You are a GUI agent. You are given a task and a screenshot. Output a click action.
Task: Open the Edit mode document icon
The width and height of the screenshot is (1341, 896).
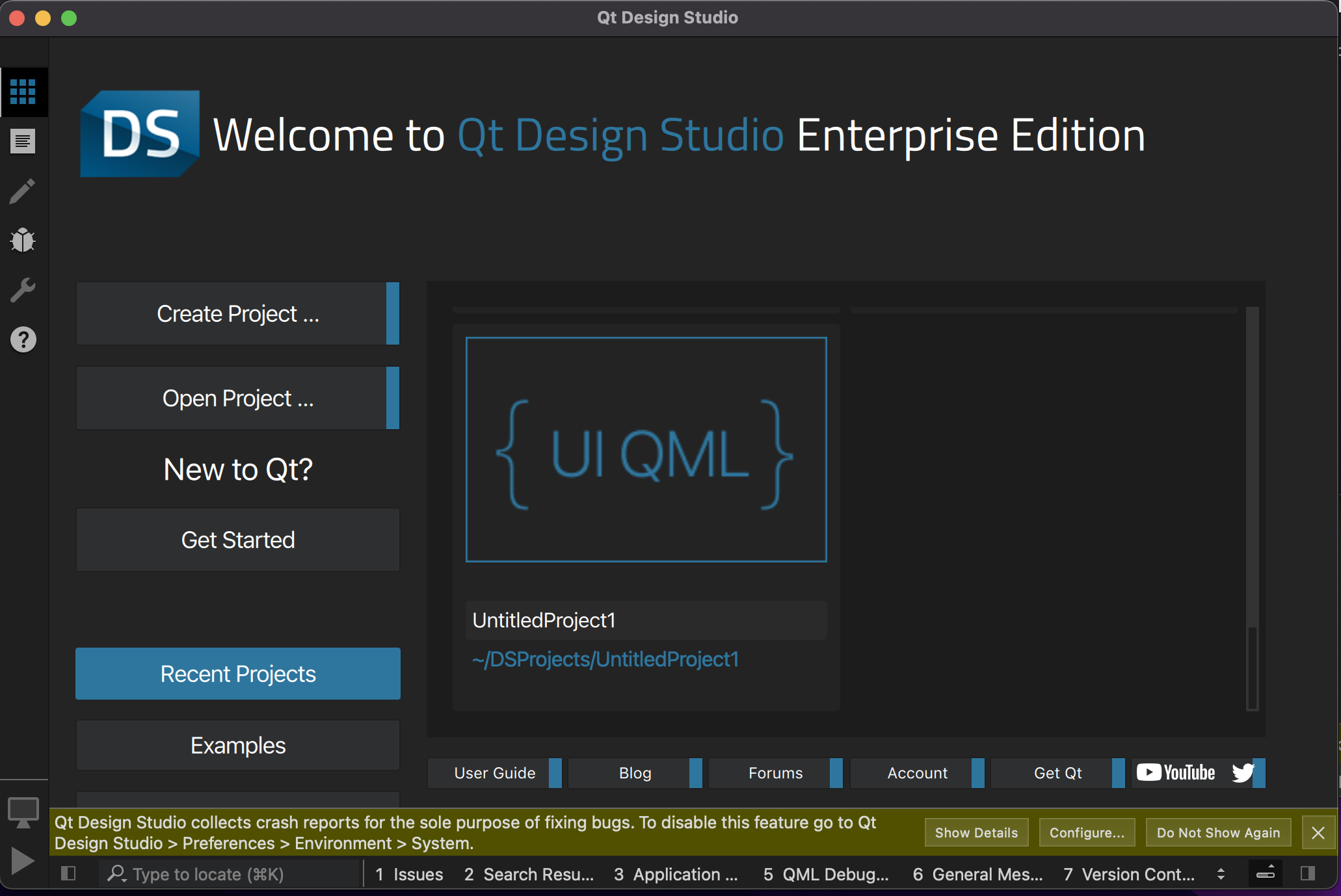click(x=23, y=141)
